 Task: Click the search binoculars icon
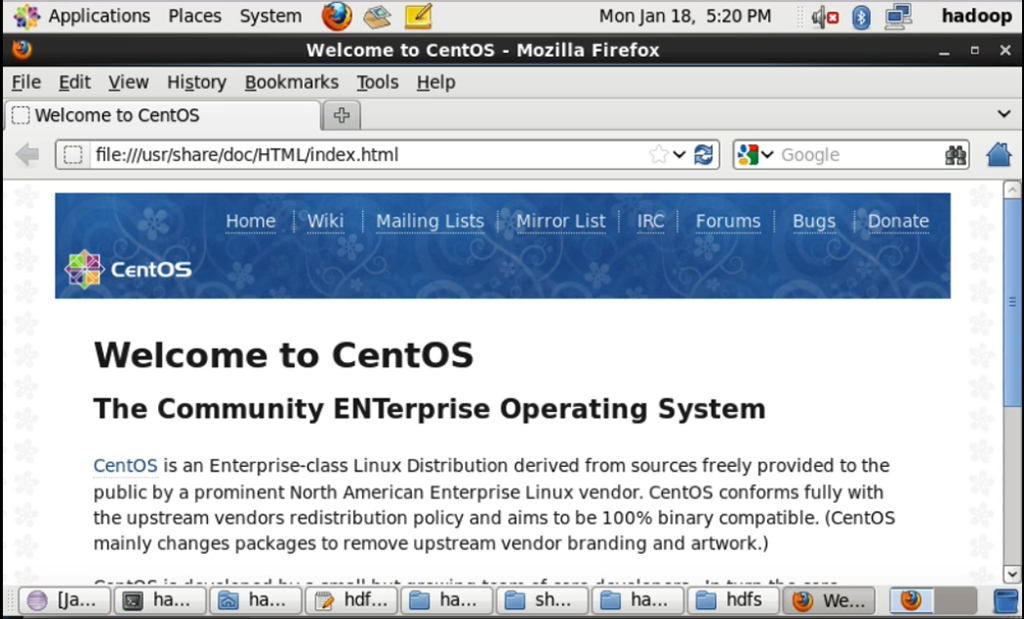pos(955,155)
